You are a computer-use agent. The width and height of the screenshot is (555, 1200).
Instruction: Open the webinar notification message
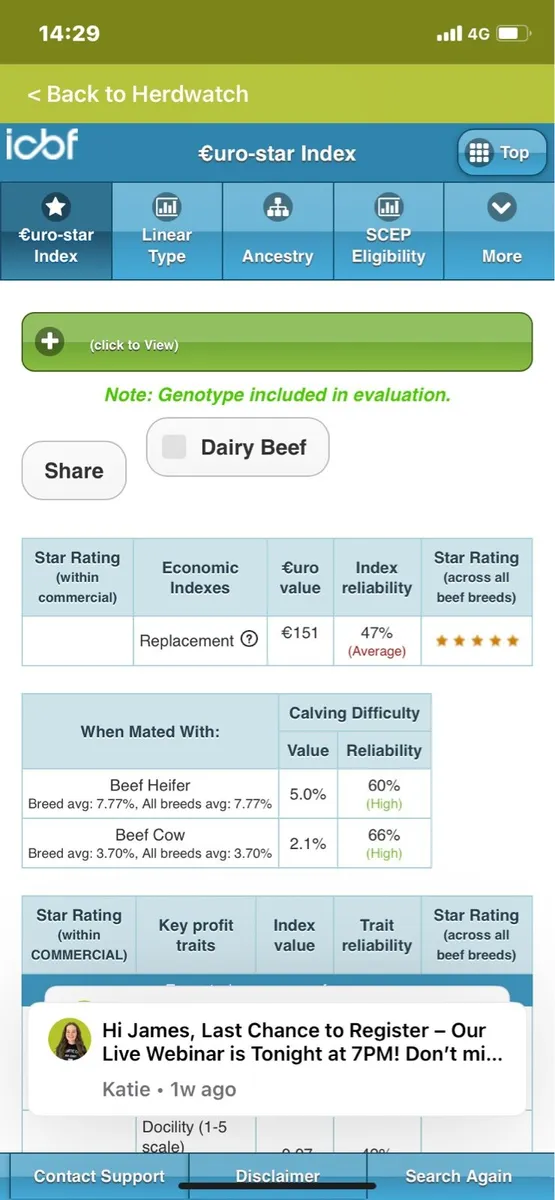coord(277,1059)
